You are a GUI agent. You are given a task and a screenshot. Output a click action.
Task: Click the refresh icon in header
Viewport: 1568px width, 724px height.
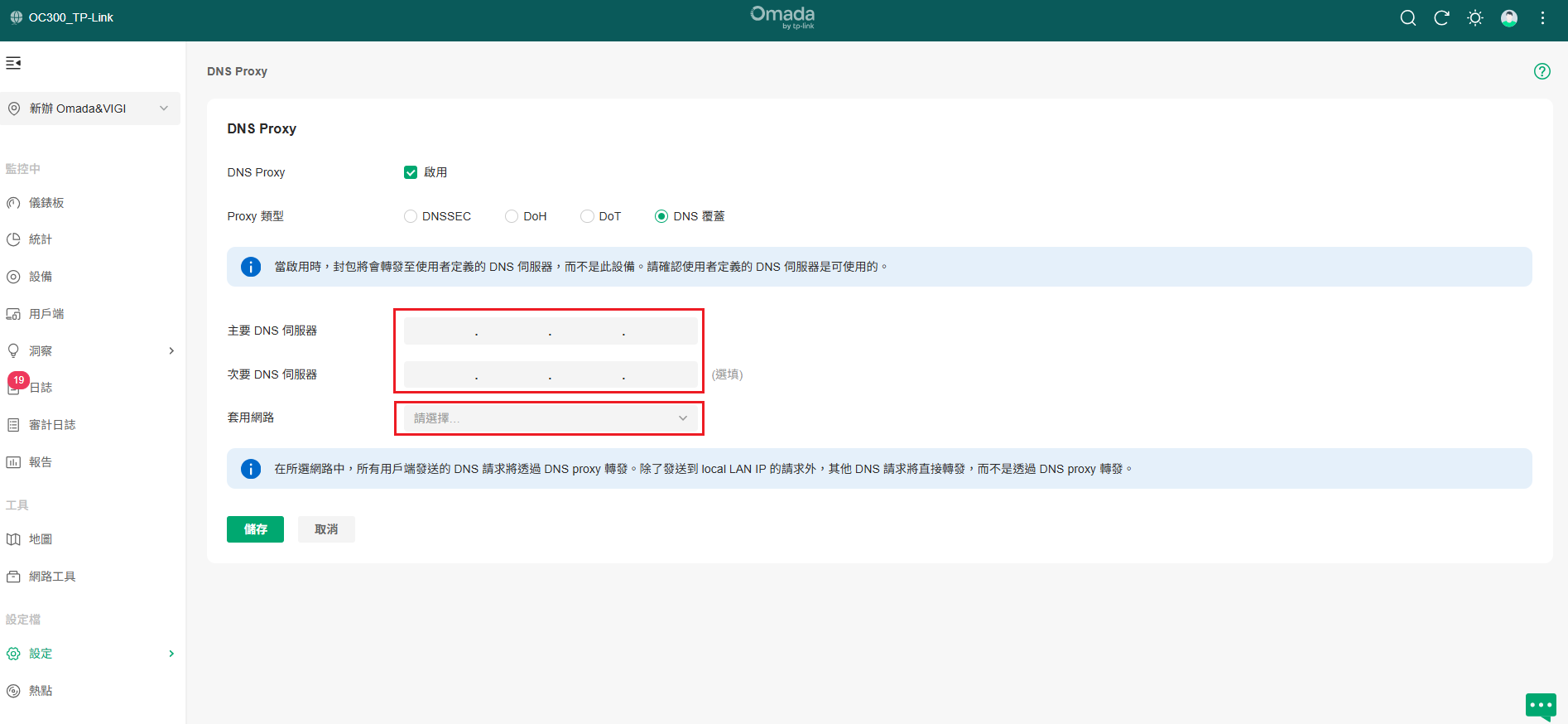(1441, 18)
